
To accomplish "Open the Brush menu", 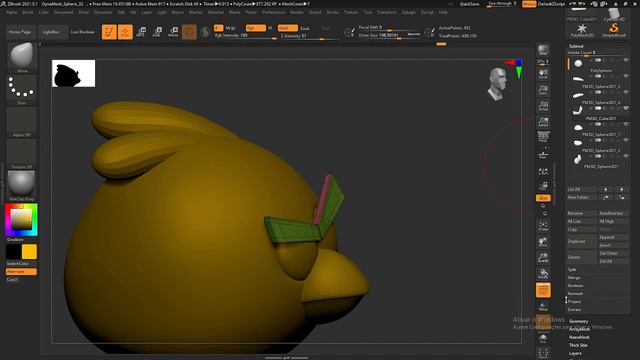I will tap(28, 12).
